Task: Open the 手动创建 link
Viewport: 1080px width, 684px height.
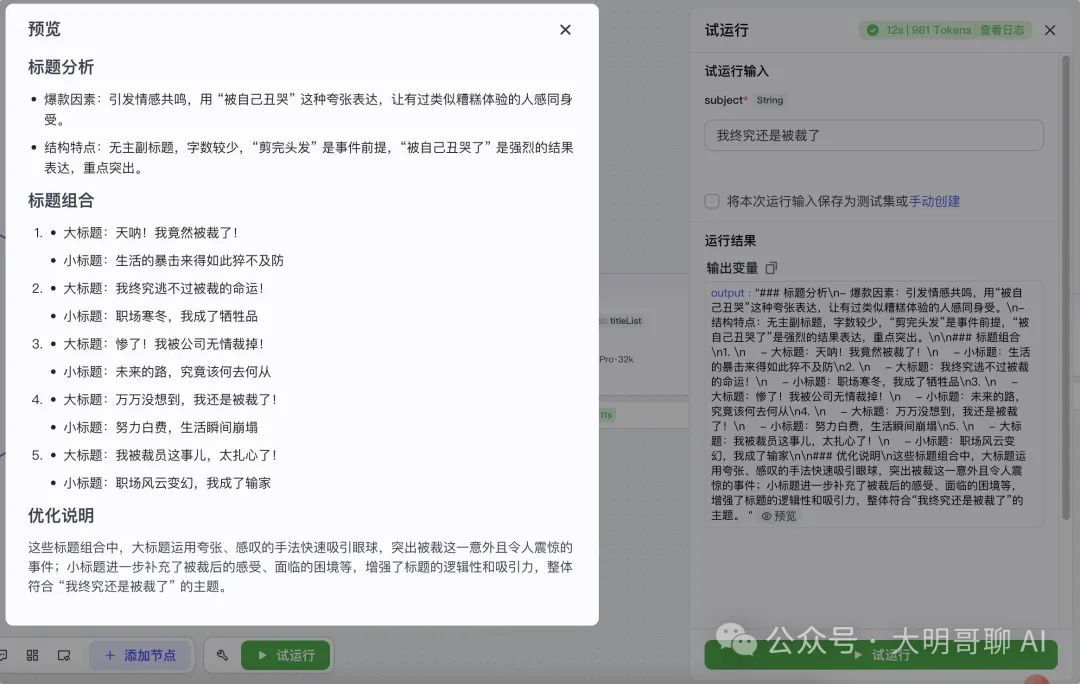Action: [x=934, y=201]
